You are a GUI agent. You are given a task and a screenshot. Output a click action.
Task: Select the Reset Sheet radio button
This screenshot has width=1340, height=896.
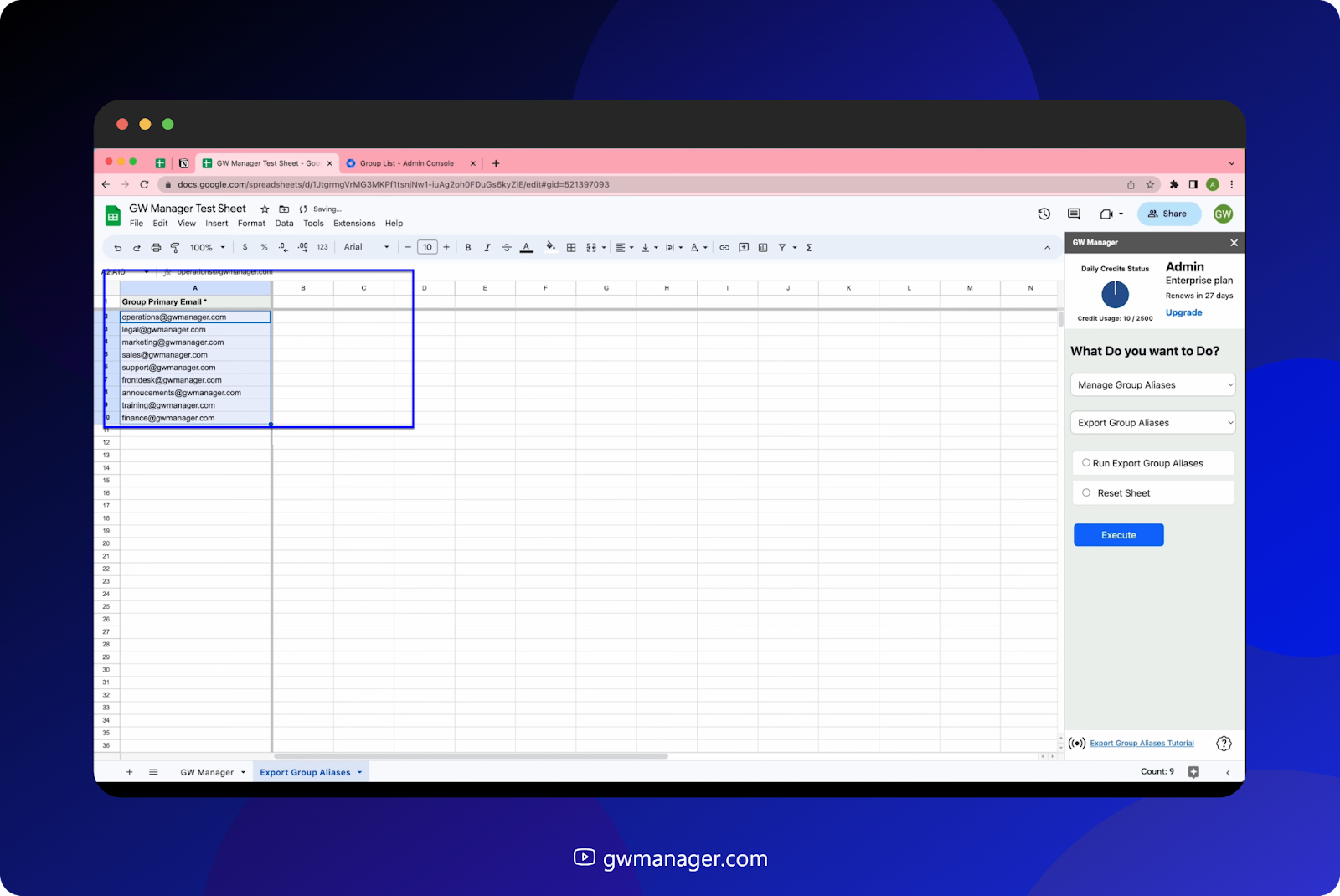click(x=1086, y=493)
